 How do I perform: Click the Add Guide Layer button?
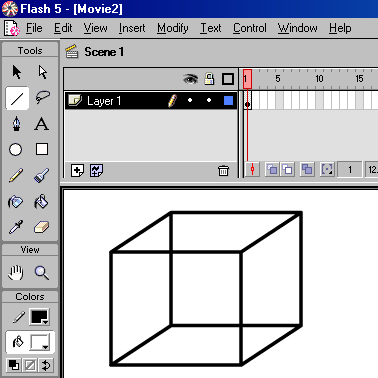(x=96, y=170)
